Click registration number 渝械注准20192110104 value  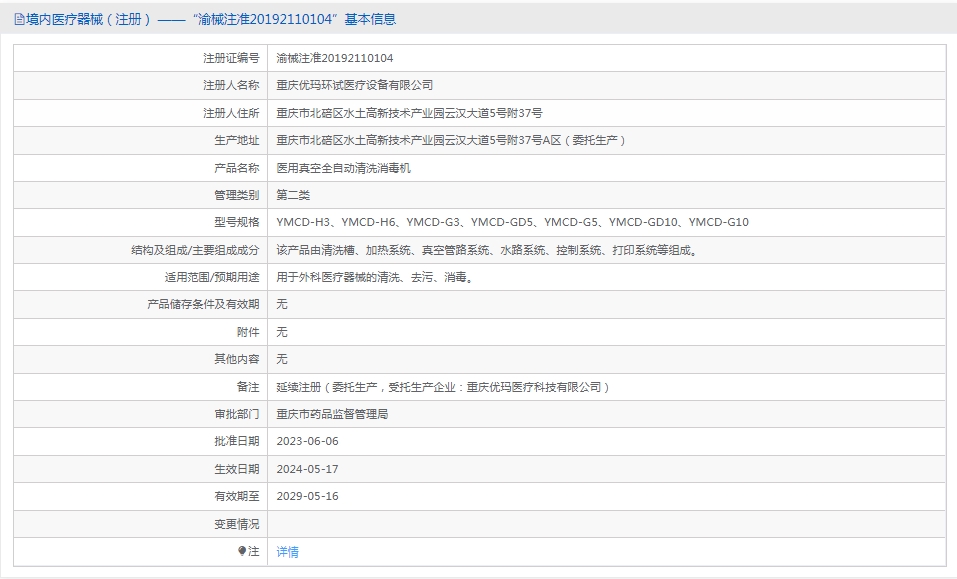click(x=335, y=58)
